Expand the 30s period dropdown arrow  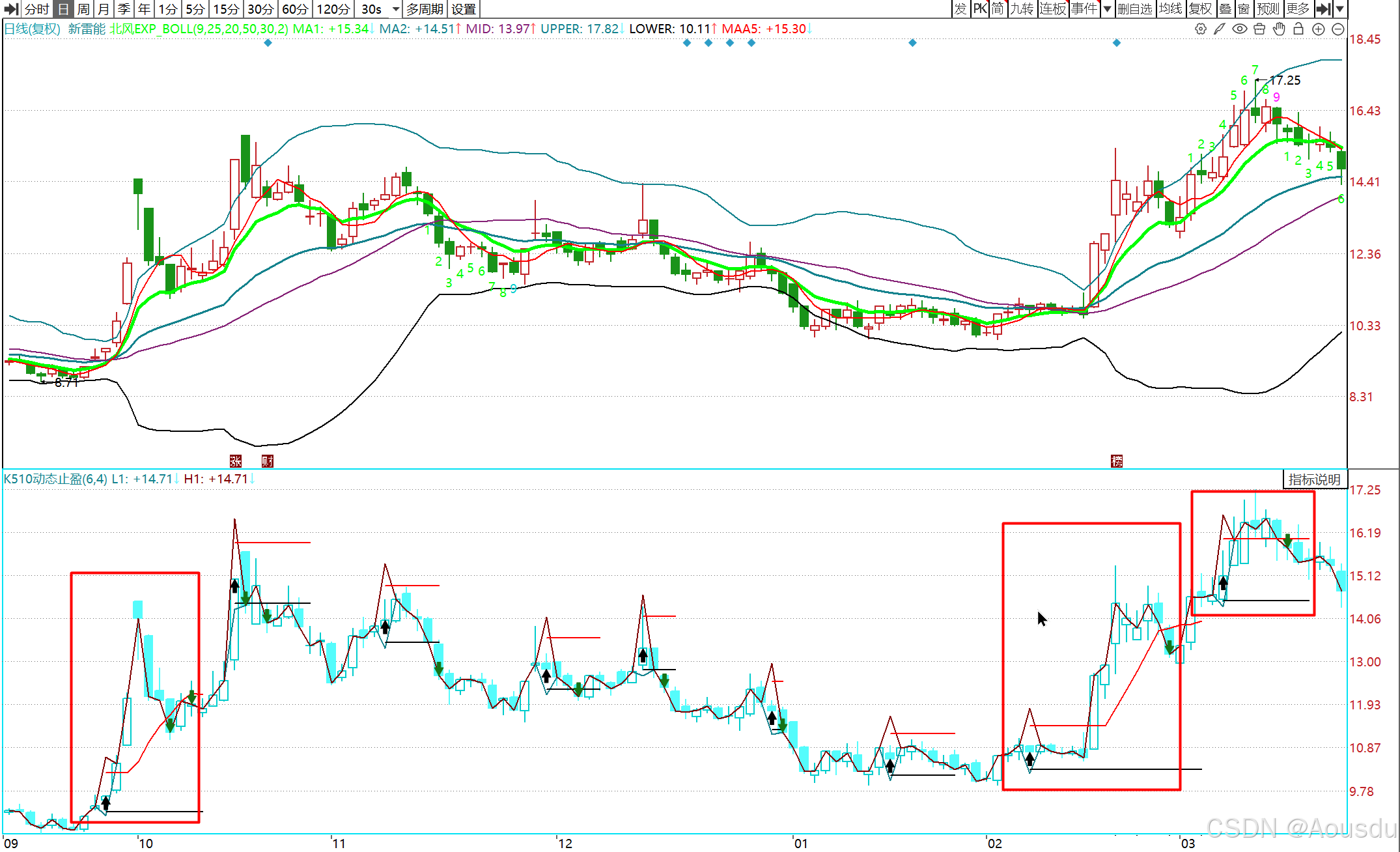395,8
